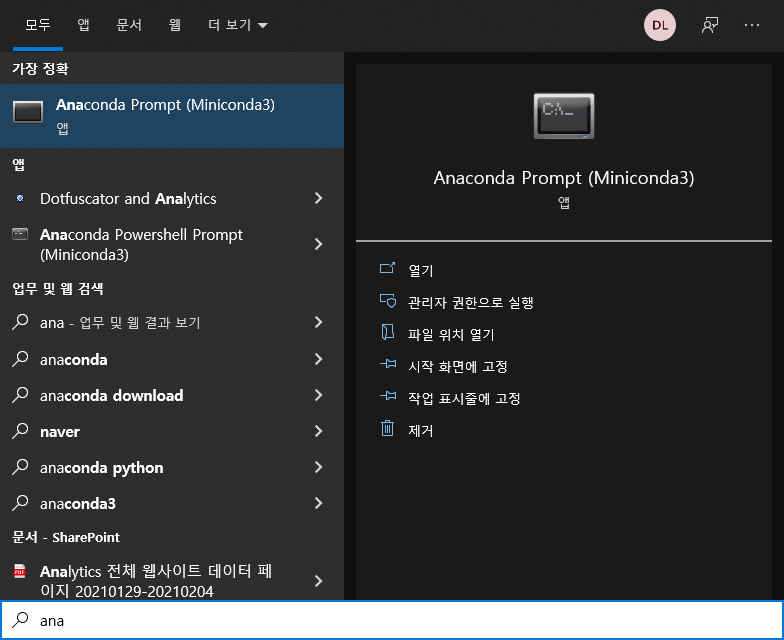Select the 모두 tab
Screen dimensions: 784x640
point(38,24)
